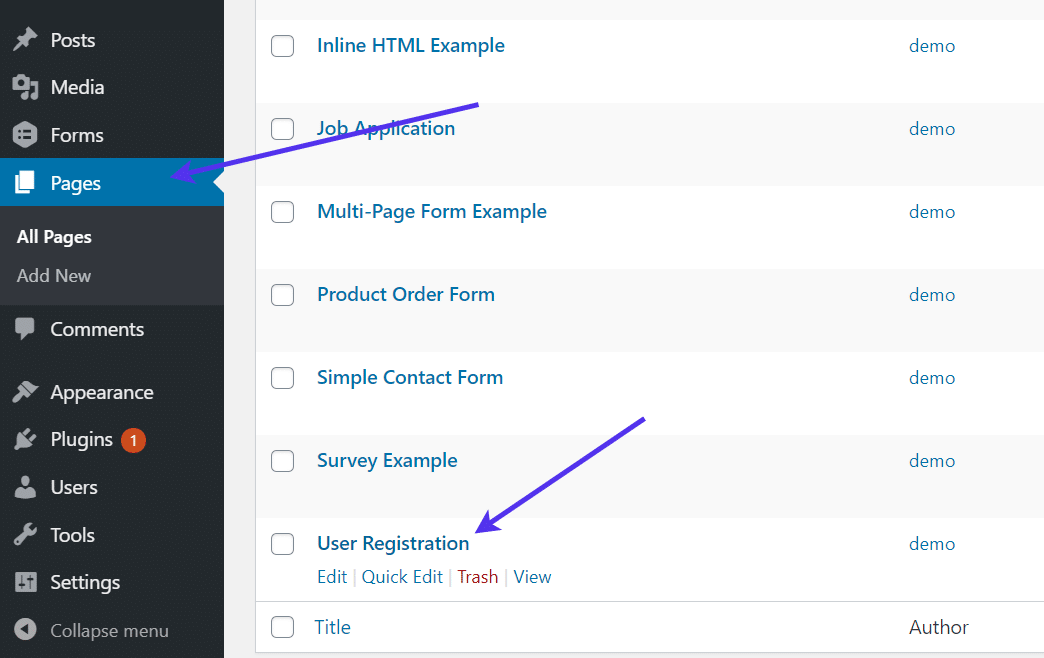The image size is (1044, 658).
Task: Check the box next to User Registration
Action: pos(282,544)
